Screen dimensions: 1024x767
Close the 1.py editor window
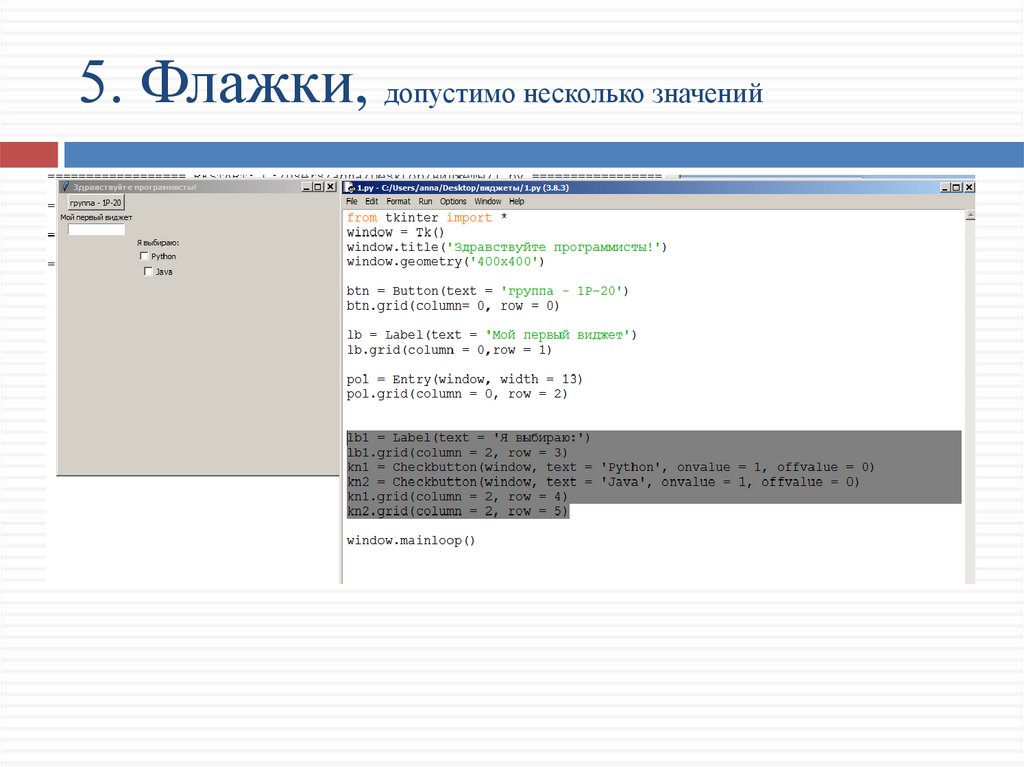968,187
